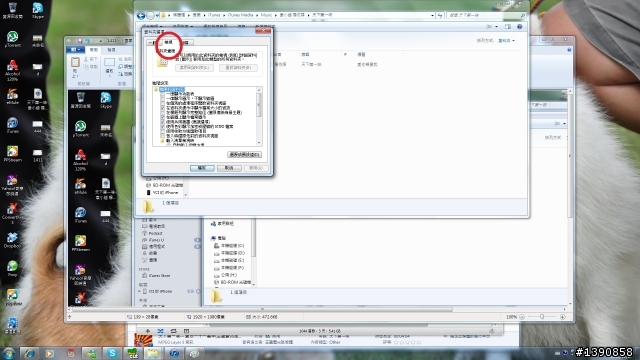The height and width of the screenshot is (360, 640).
Task: Collapse the top folder node in advanced settings
Action: (x=156, y=89)
